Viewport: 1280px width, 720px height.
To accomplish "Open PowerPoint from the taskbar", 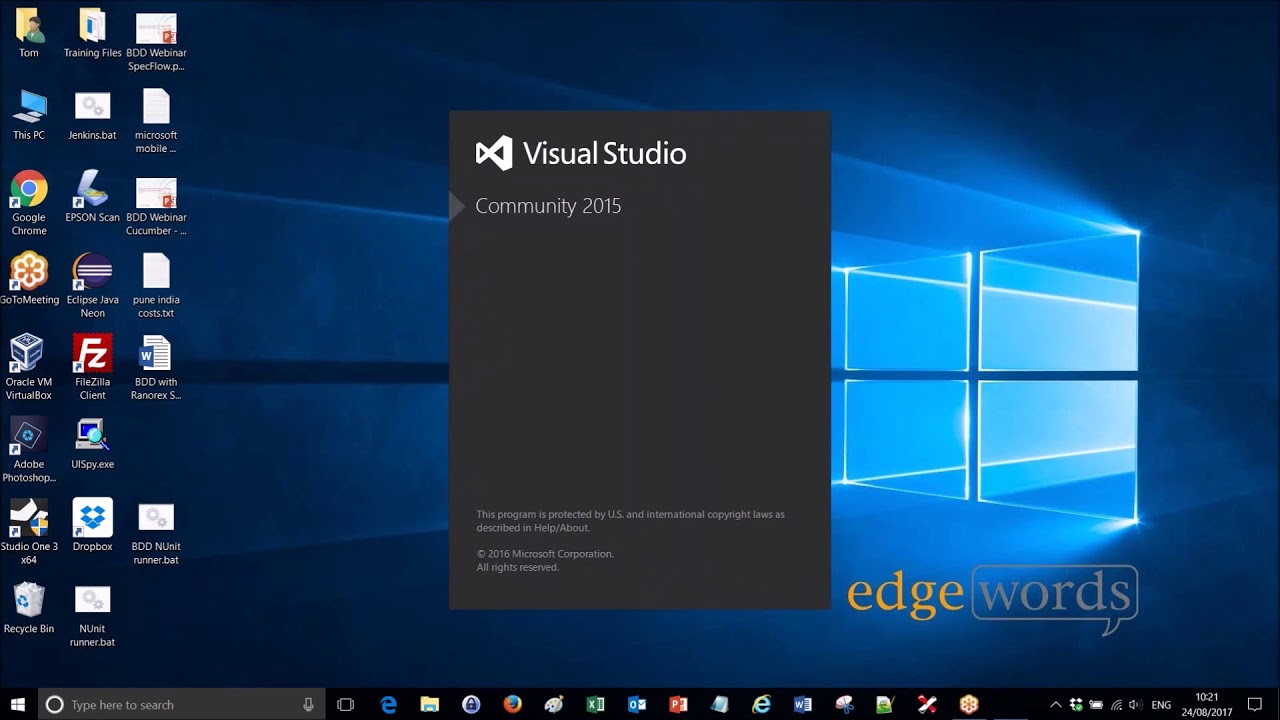I will (679, 704).
